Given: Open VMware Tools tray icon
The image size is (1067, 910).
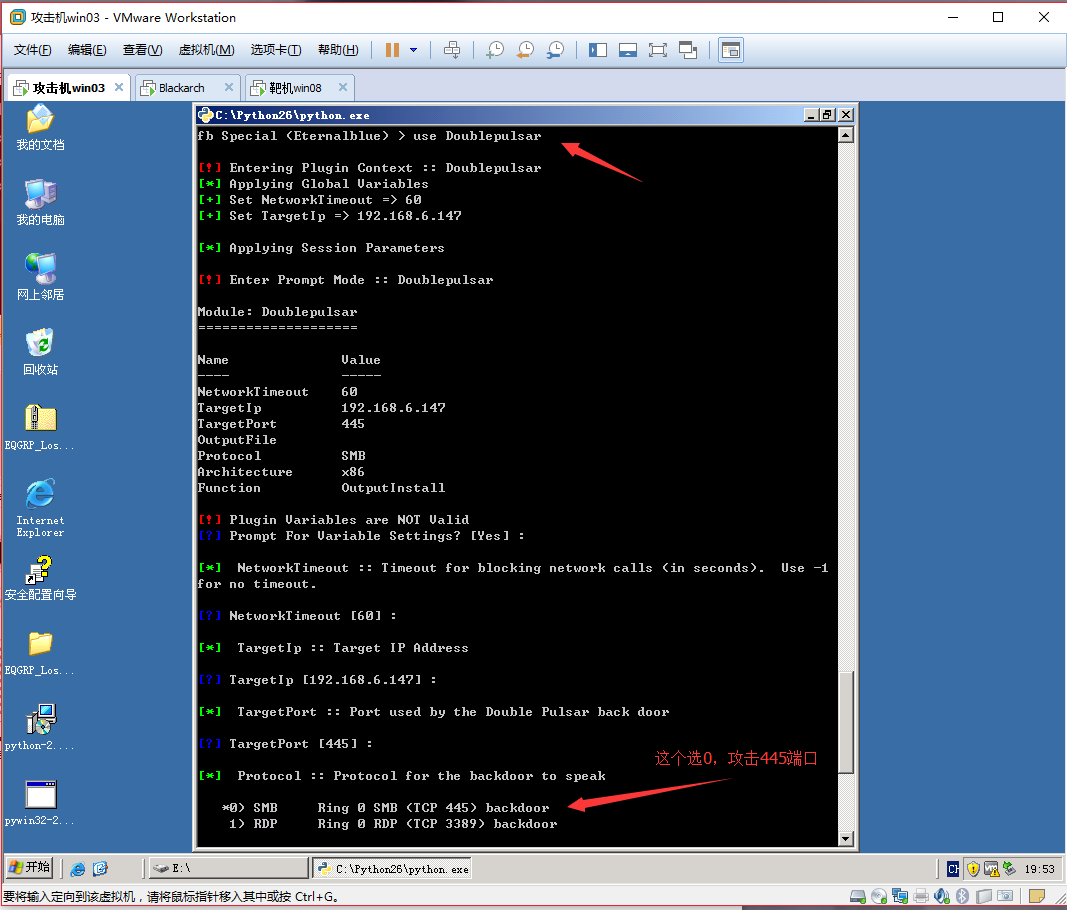Looking at the screenshot, I should (x=991, y=869).
